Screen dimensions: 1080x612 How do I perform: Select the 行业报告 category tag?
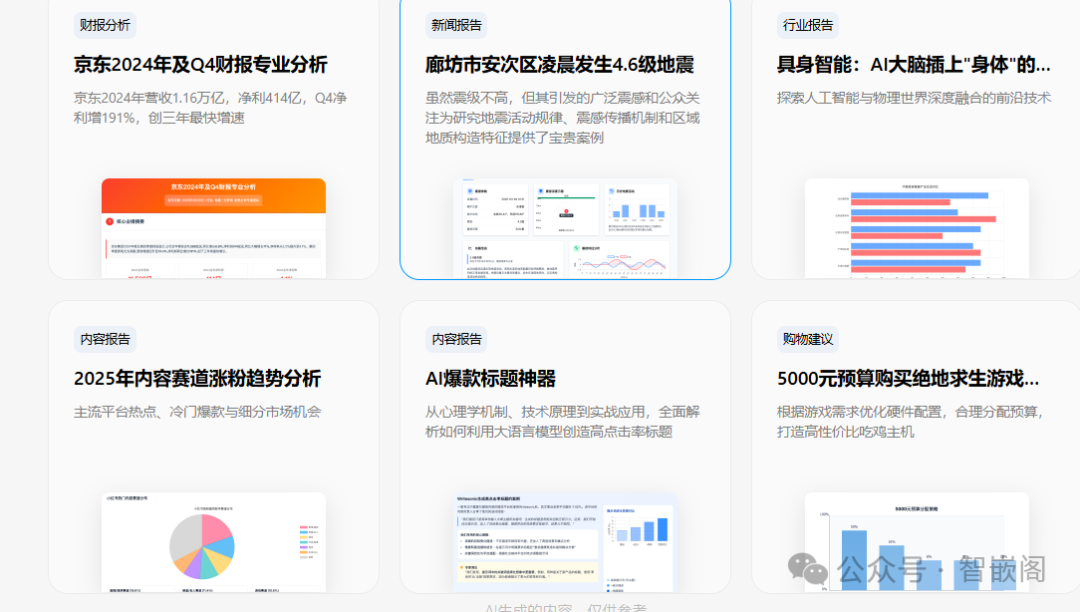point(808,25)
